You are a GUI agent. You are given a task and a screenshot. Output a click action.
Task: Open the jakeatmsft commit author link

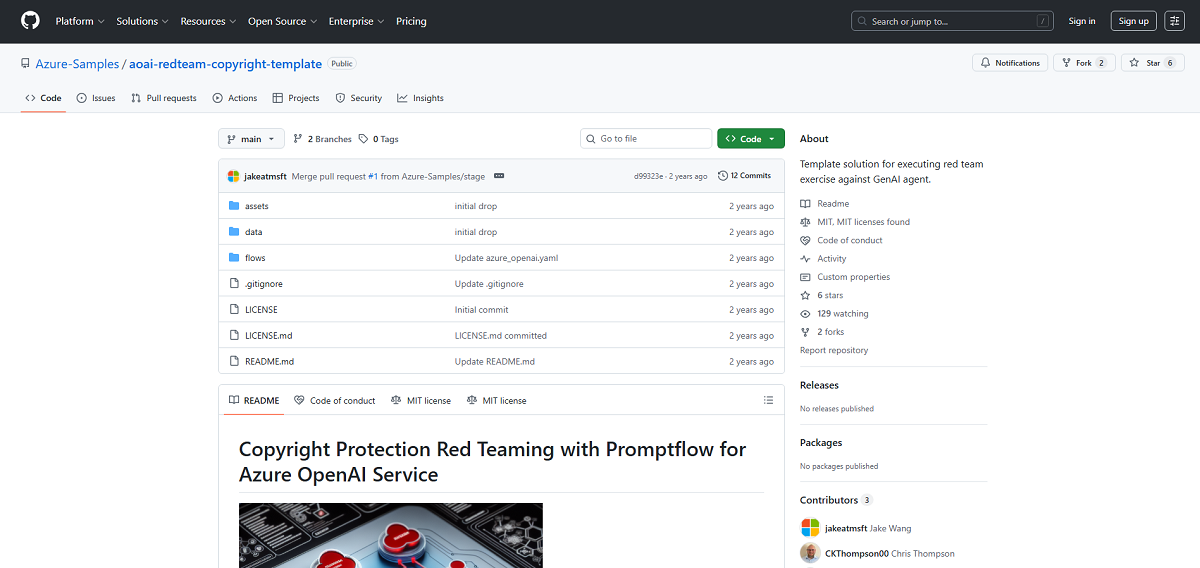[266, 176]
